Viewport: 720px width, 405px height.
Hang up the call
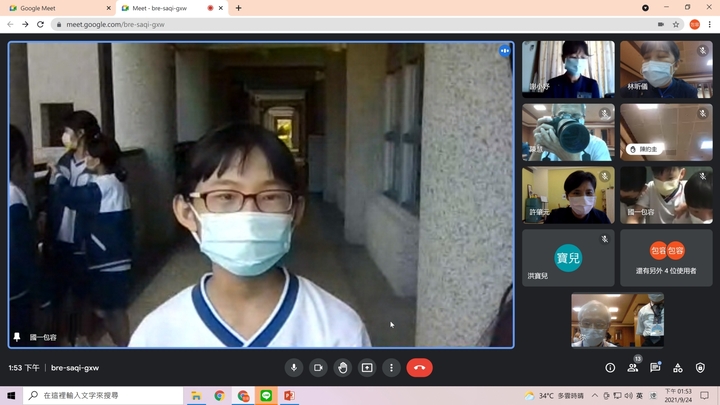point(419,367)
